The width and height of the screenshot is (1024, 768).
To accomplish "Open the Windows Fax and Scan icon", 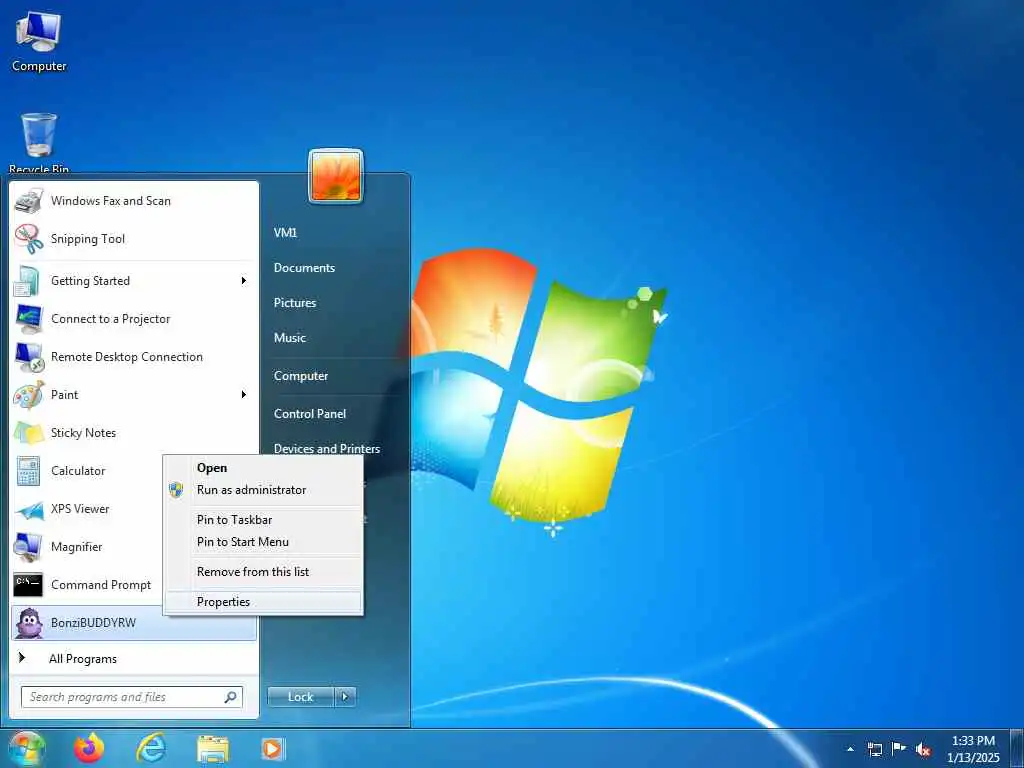I will pos(29,200).
